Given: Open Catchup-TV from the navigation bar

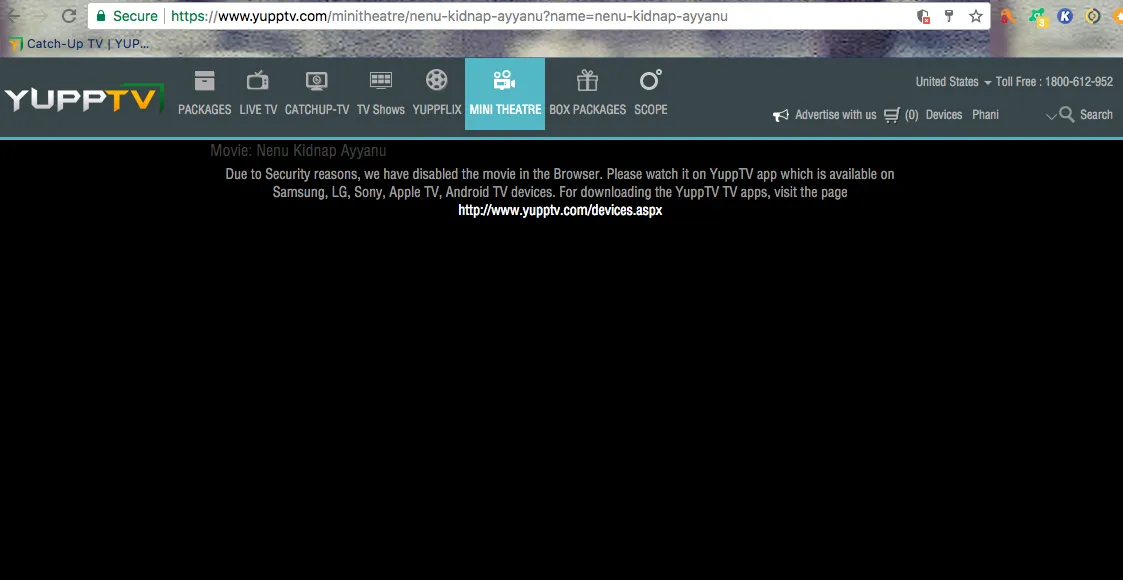Looking at the screenshot, I should [x=317, y=94].
